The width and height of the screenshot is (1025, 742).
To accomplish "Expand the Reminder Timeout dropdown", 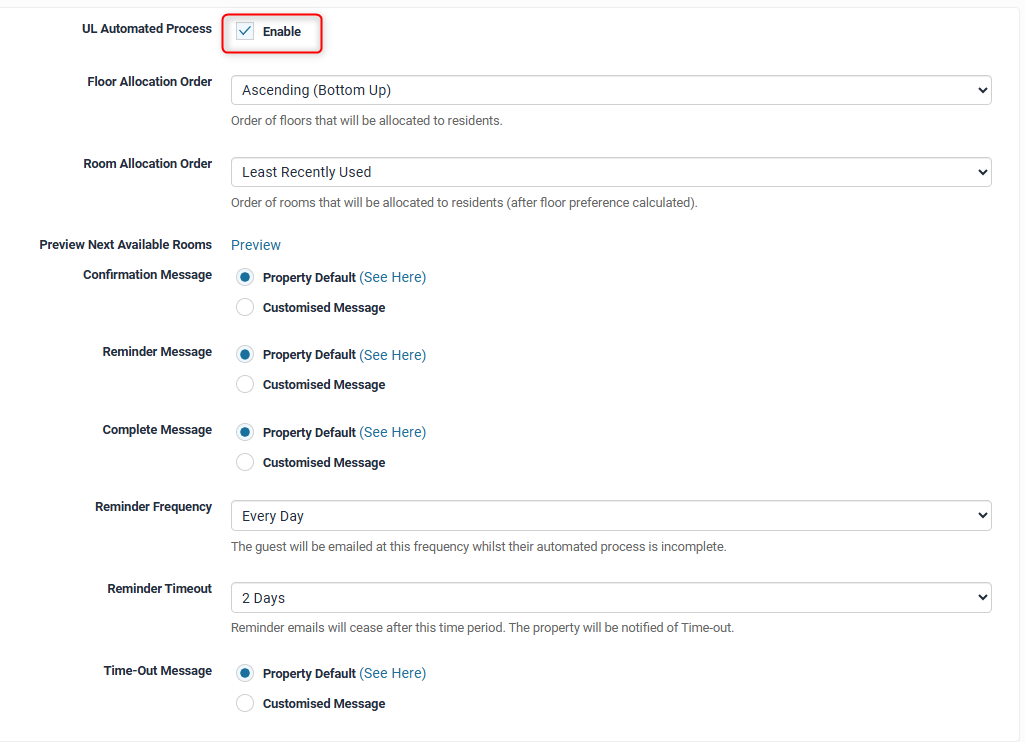I will click(610, 598).
